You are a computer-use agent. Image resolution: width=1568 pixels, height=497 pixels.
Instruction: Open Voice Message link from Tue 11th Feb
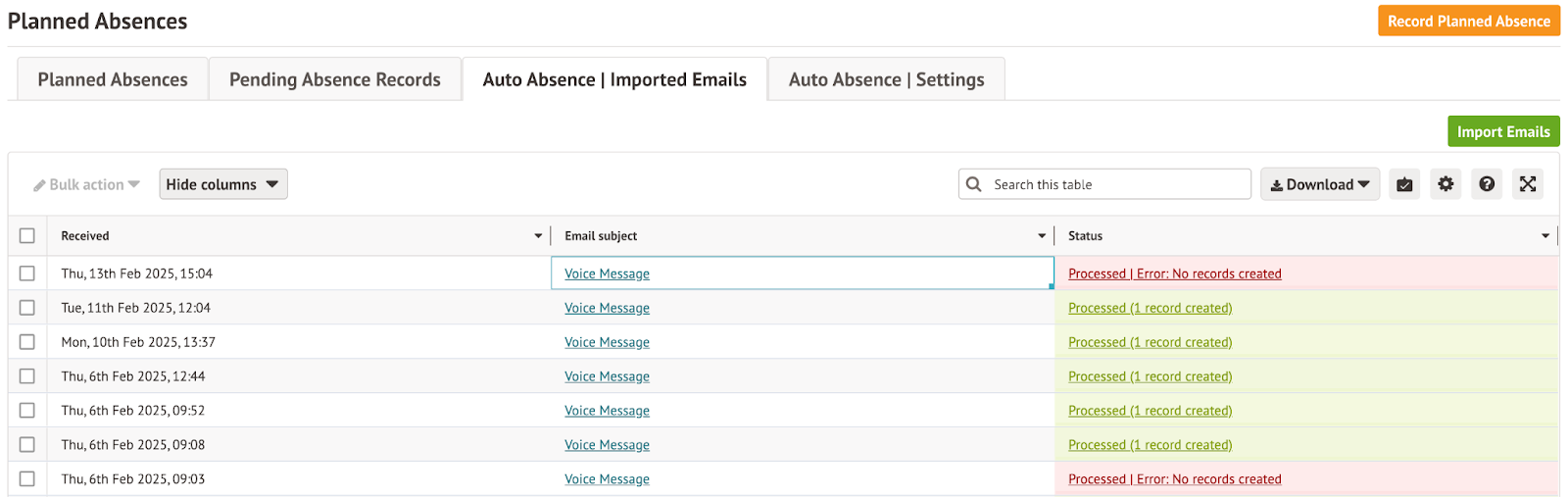click(607, 308)
